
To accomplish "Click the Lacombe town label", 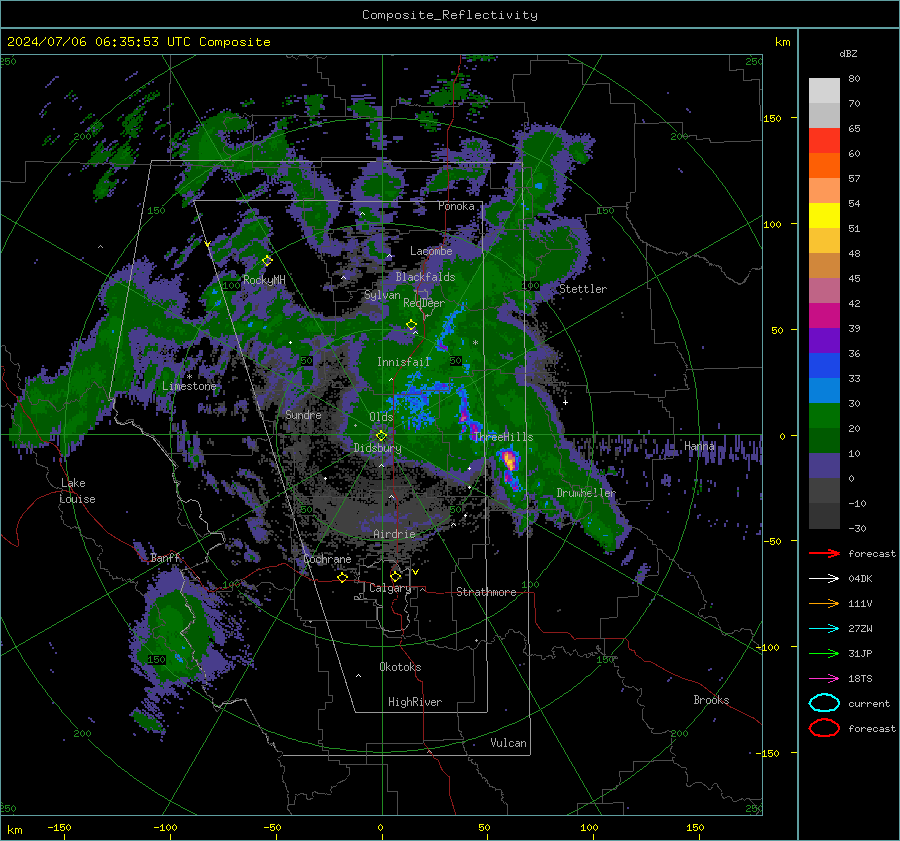I will (x=431, y=251).
